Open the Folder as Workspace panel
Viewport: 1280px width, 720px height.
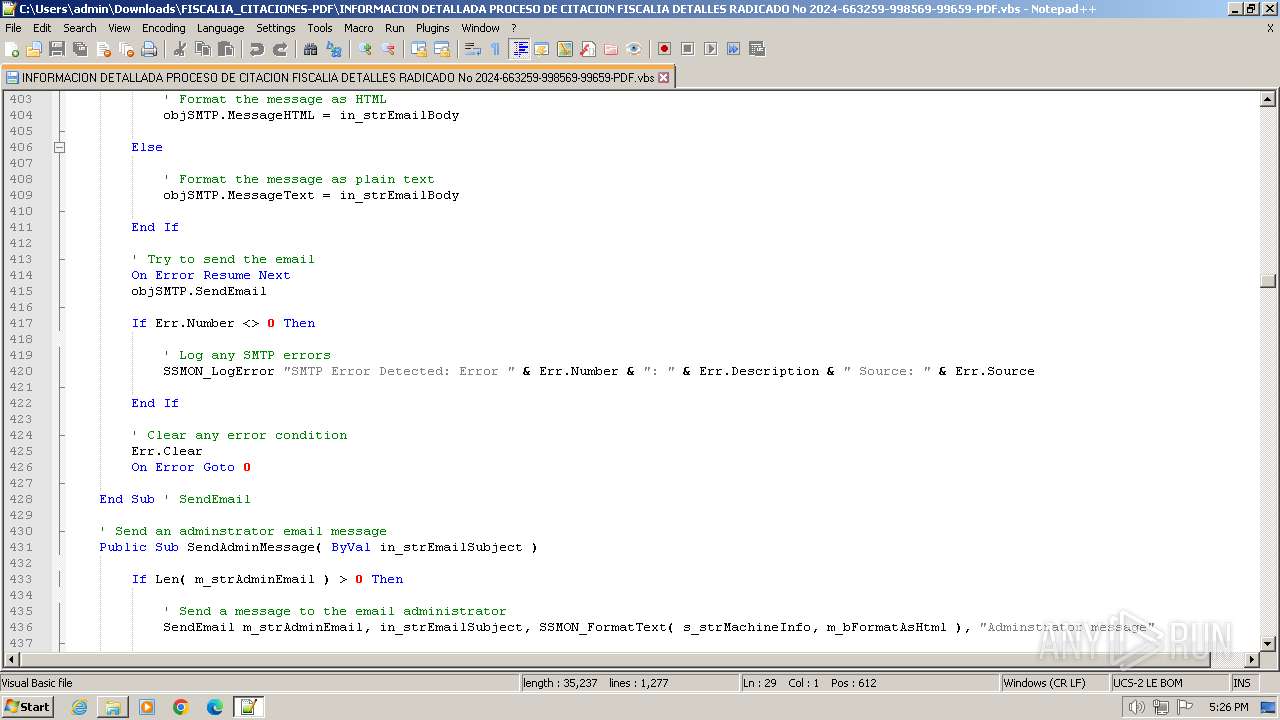(x=611, y=49)
